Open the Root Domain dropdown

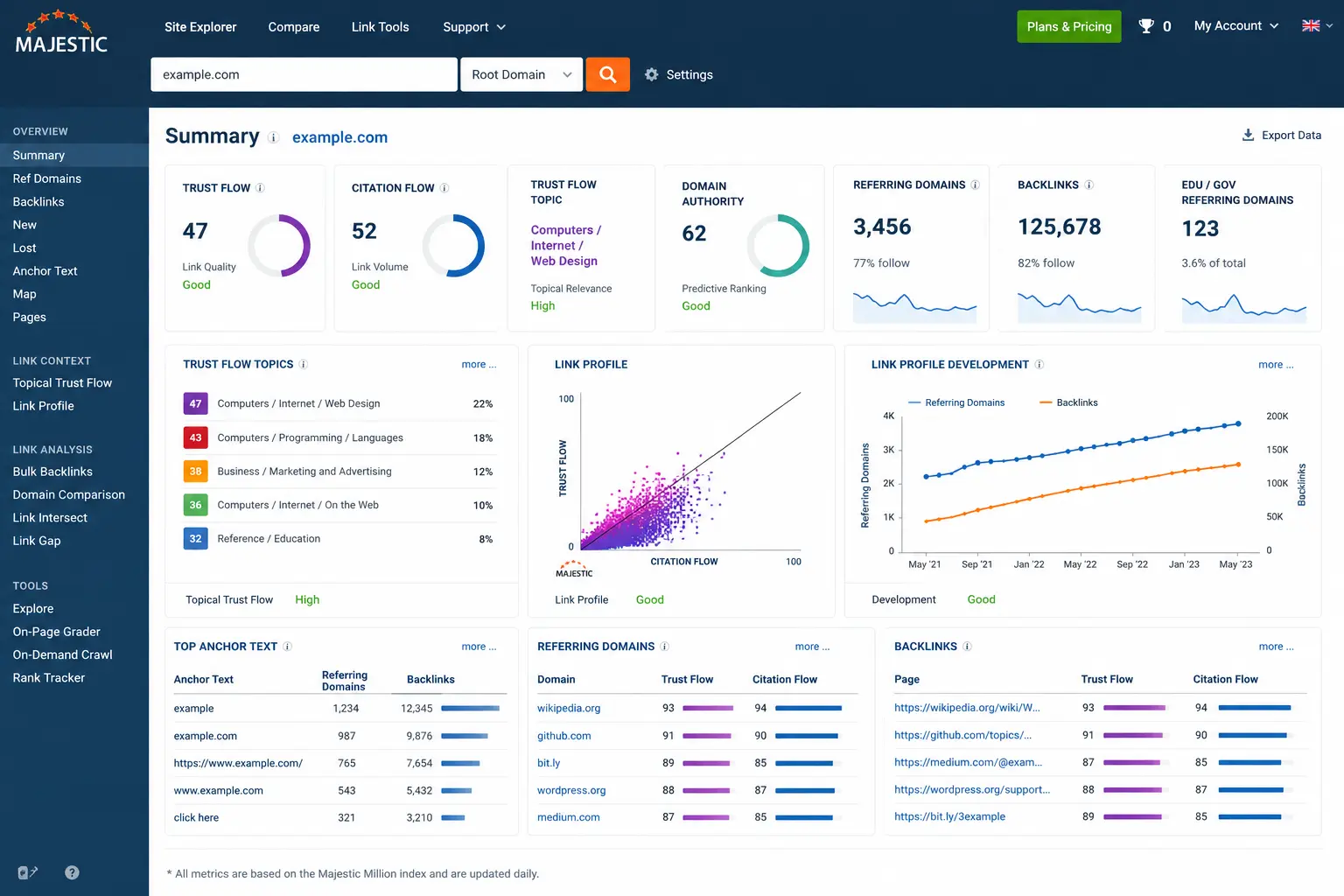[x=521, y=74]
